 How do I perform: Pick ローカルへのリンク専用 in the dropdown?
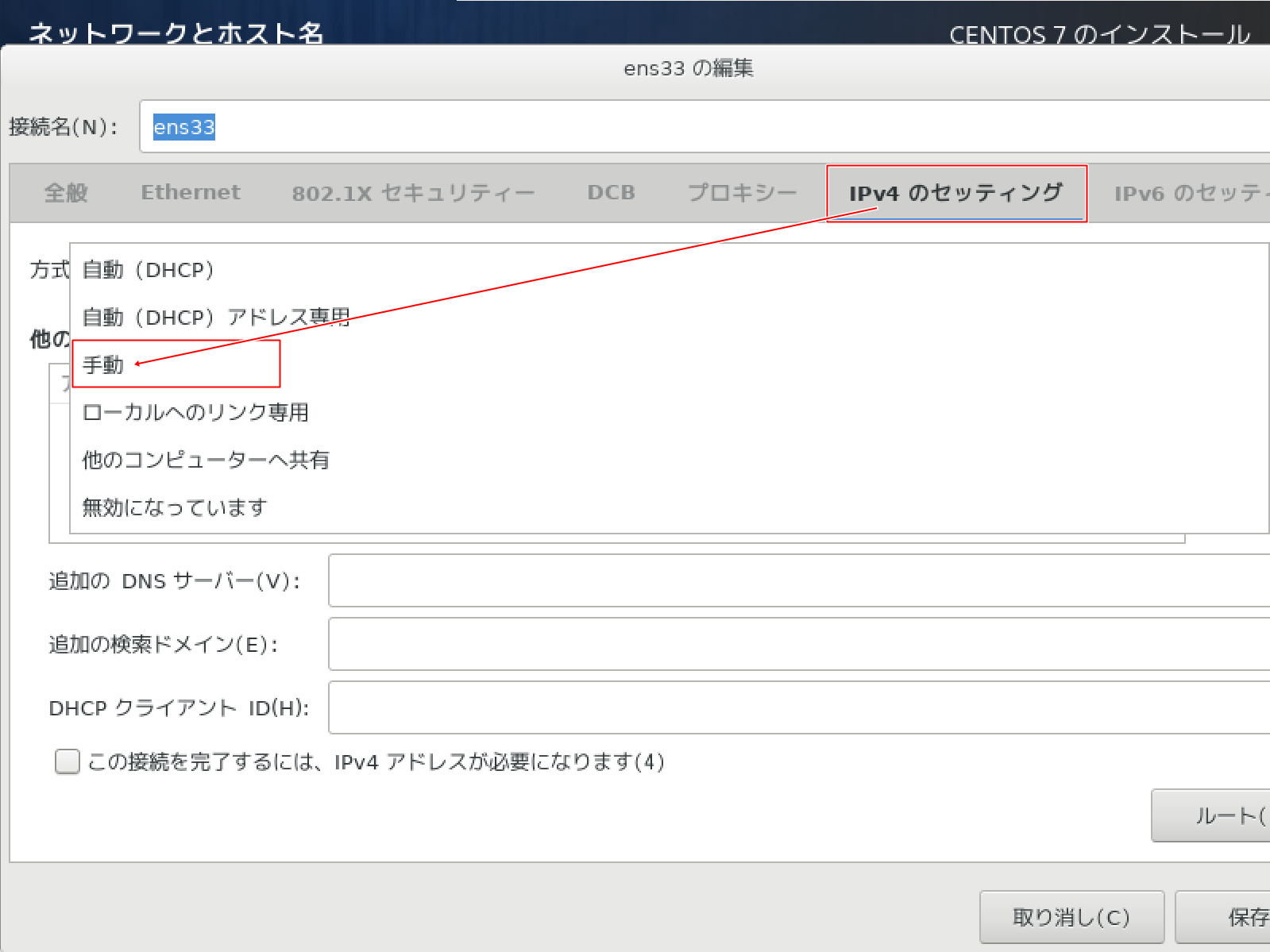(x=195, y=413)
